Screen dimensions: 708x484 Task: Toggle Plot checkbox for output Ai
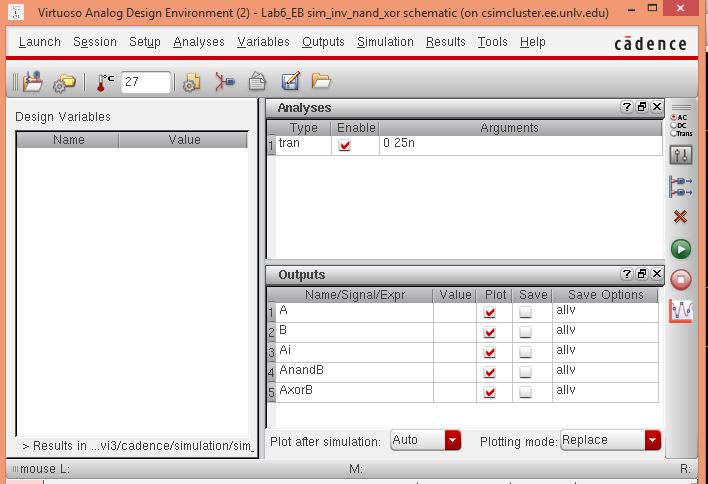[x=489, y=352]
